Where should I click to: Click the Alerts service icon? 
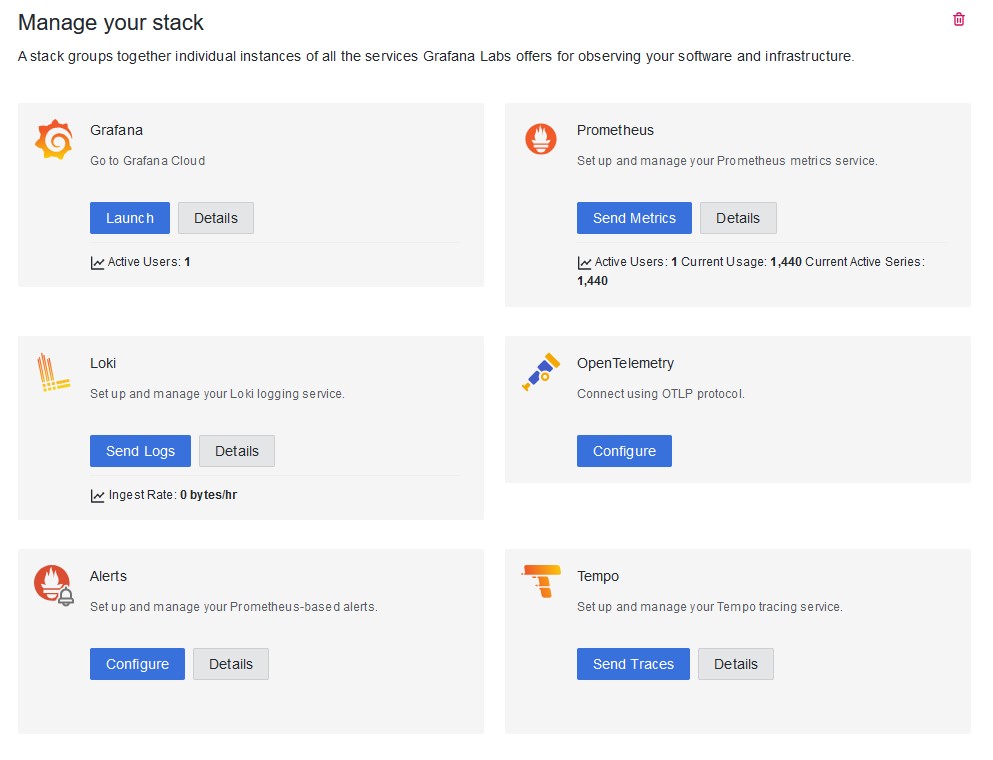[x=53, y=584]
